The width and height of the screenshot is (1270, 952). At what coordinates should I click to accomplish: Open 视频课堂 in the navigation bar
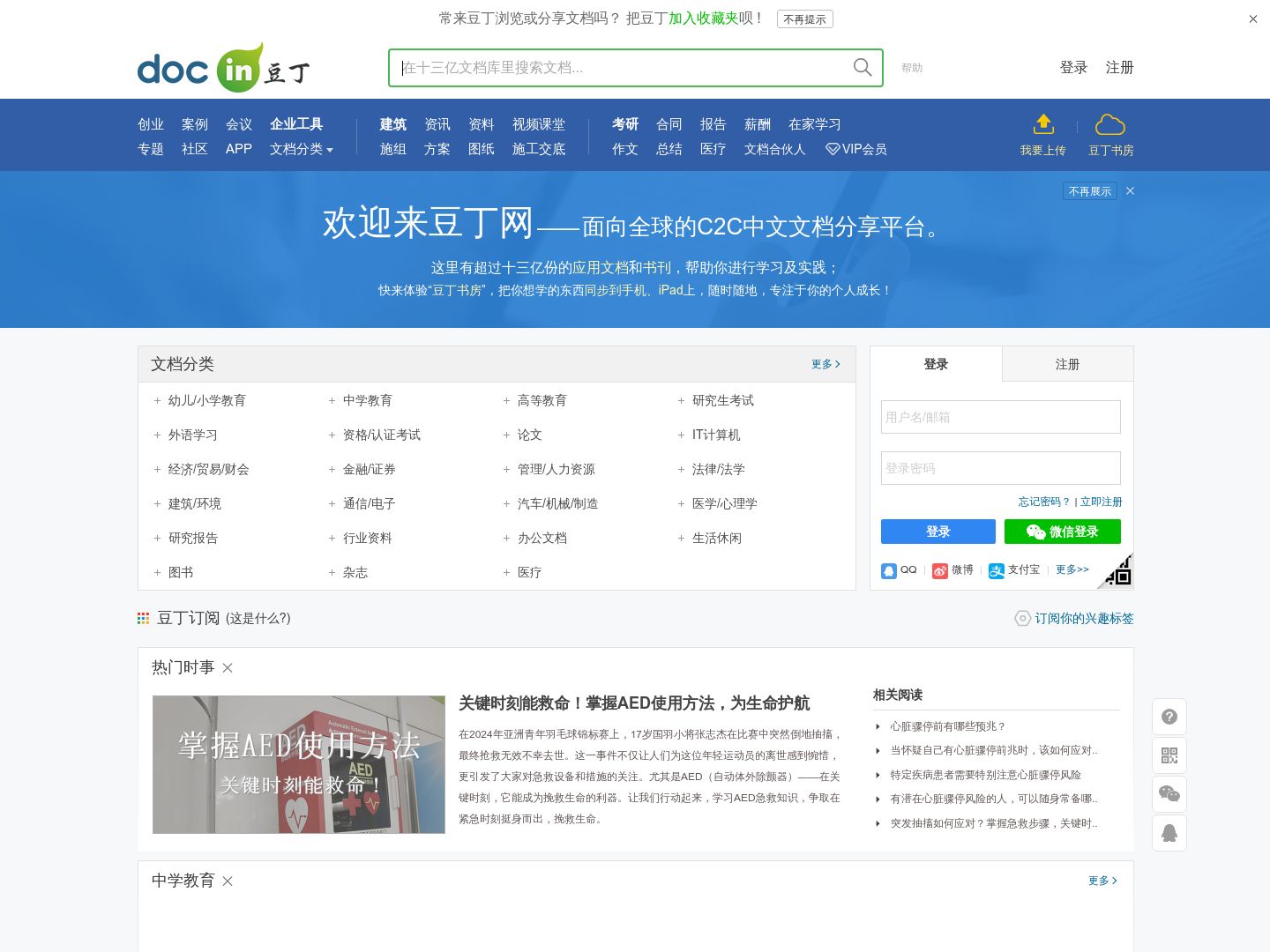pos(539,124)
